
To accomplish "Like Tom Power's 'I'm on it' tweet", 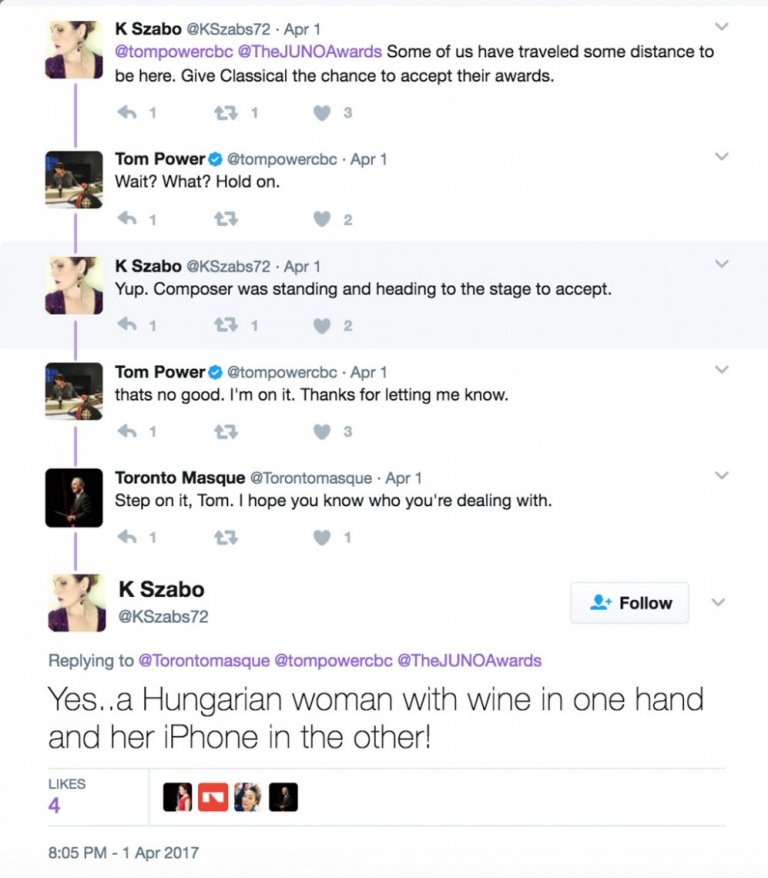I will [322, 431].
